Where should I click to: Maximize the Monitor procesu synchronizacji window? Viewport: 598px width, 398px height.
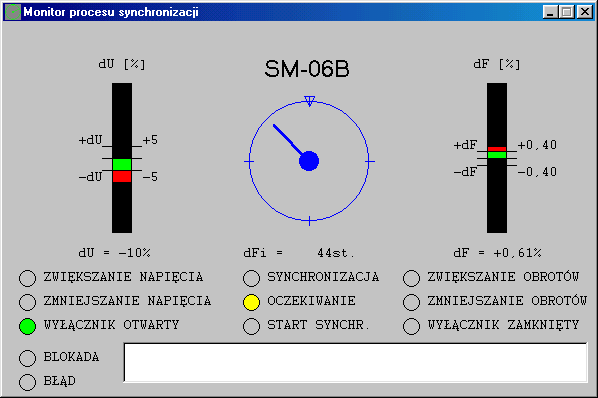[x=567, y=12]
